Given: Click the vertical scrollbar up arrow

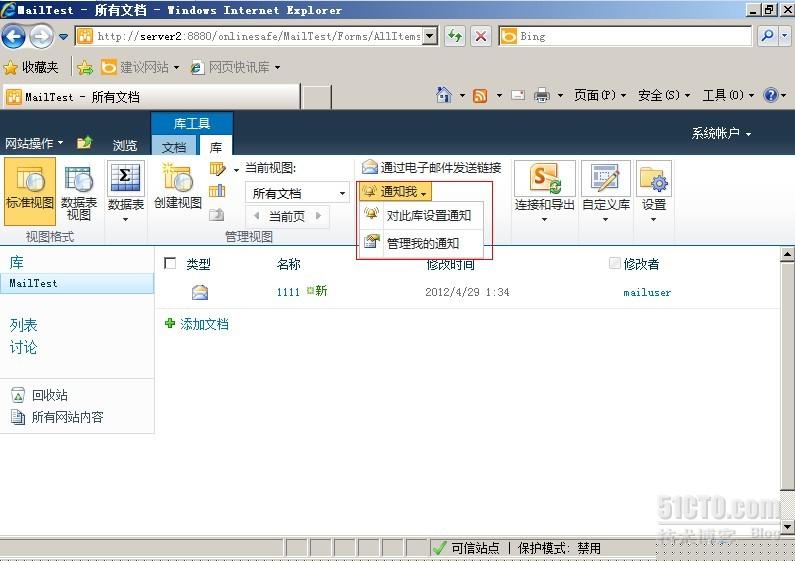Looking at the screenshot, I should coord(787,255).
